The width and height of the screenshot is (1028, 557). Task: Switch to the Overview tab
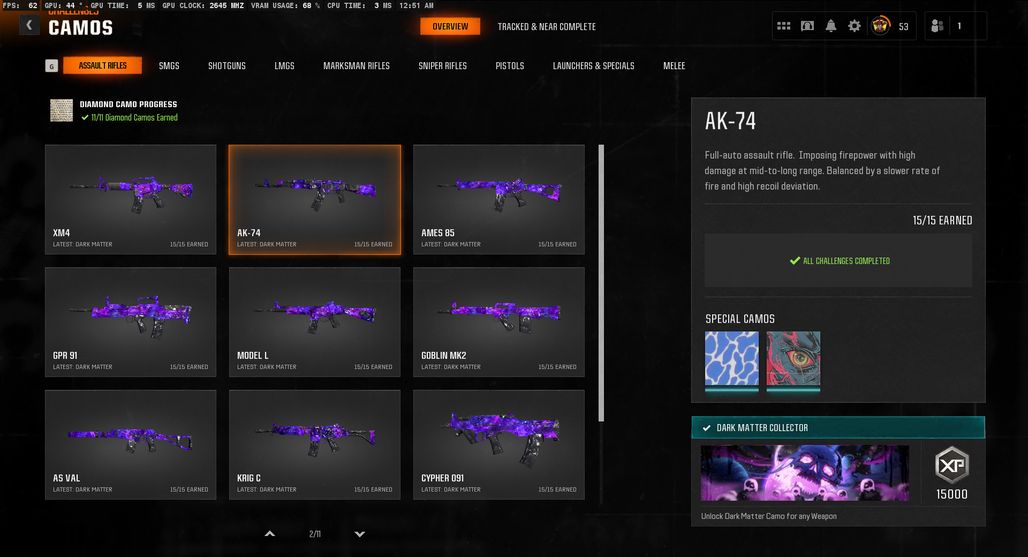point(450,26)
